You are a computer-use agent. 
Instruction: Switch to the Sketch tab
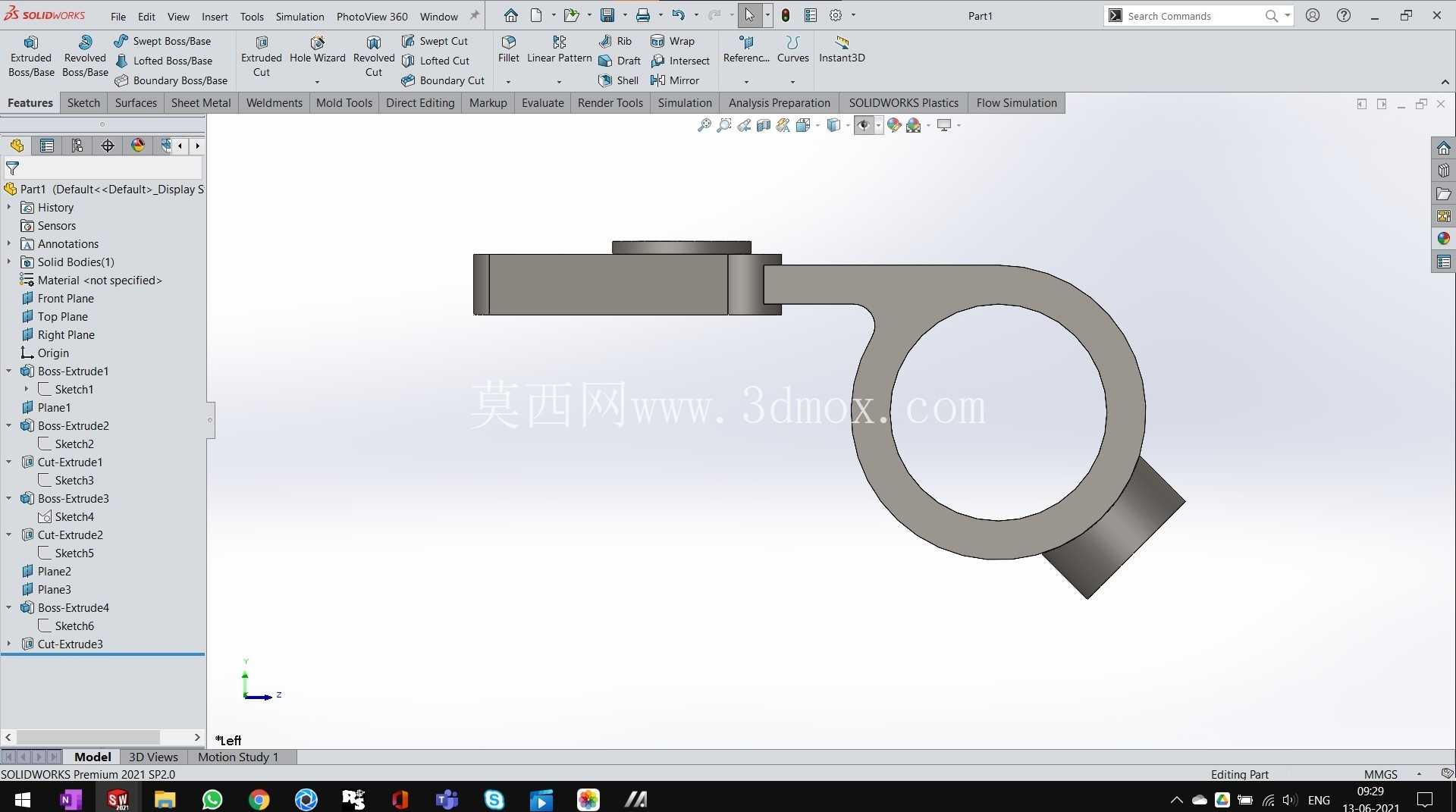(83, 103)
